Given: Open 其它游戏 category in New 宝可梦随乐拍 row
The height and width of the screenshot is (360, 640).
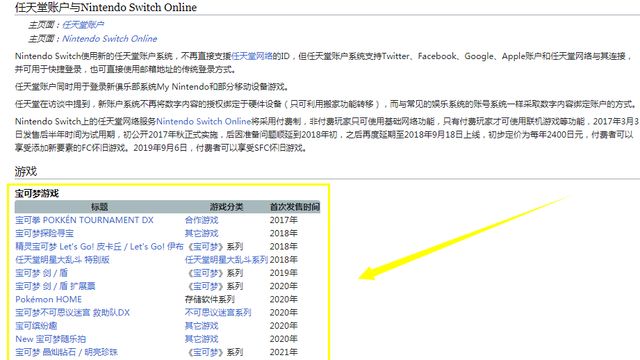Looking at the screenshot, I should [x=202, y=339].
